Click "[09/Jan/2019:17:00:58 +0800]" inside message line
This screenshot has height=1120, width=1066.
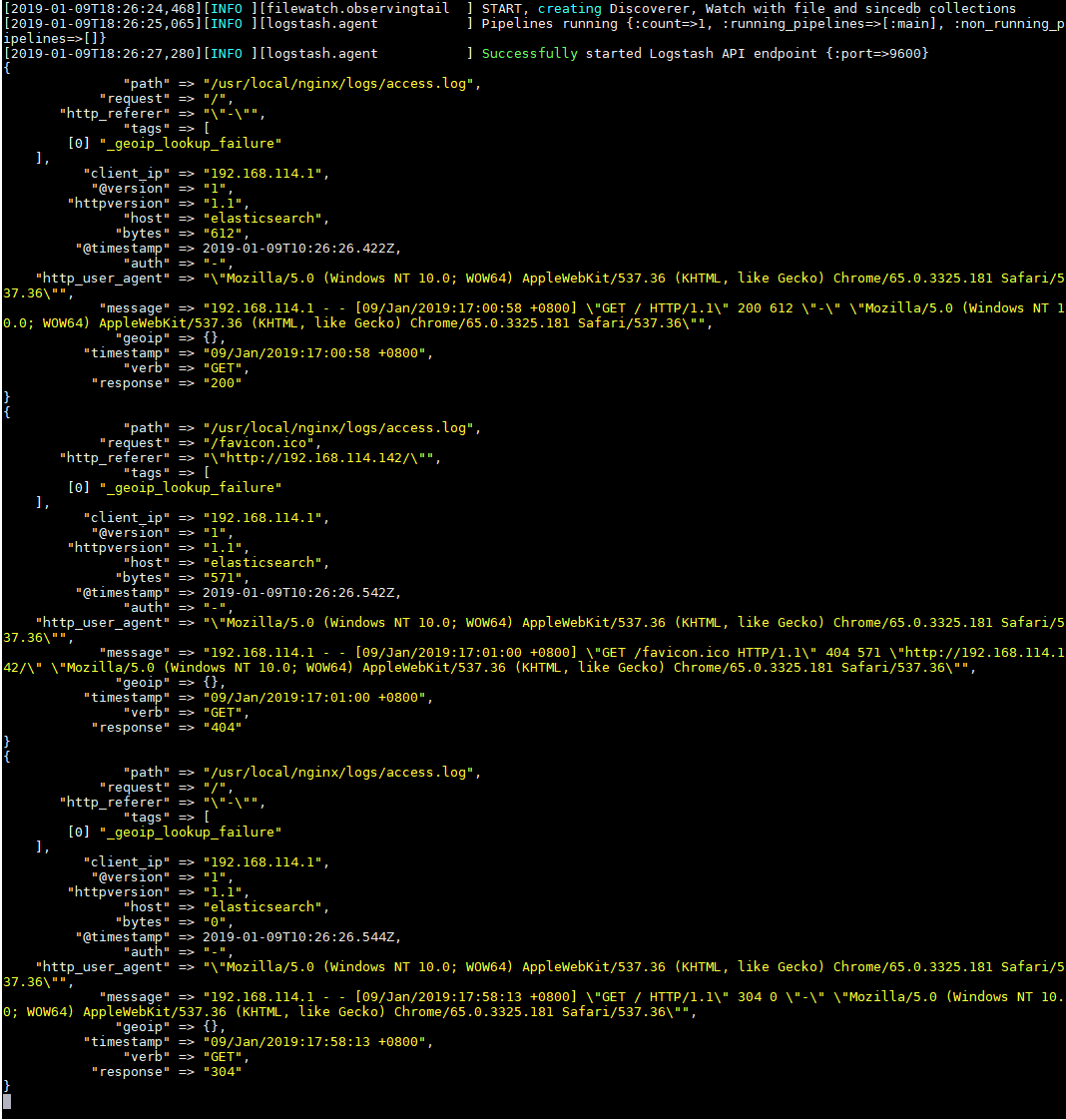pos(465,308)
